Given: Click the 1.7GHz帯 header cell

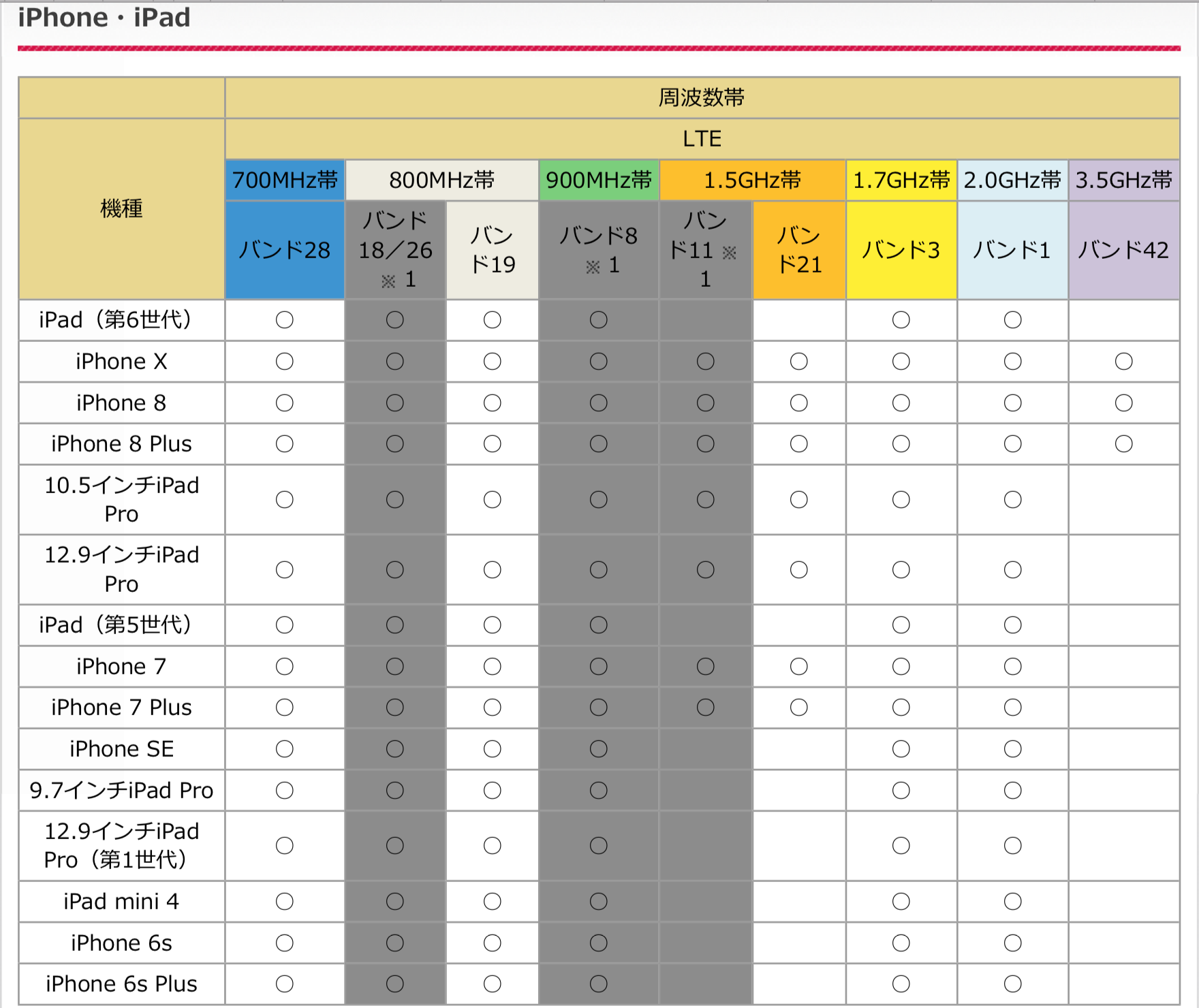Looking at the screenshot, I should (x=901, y=180).
